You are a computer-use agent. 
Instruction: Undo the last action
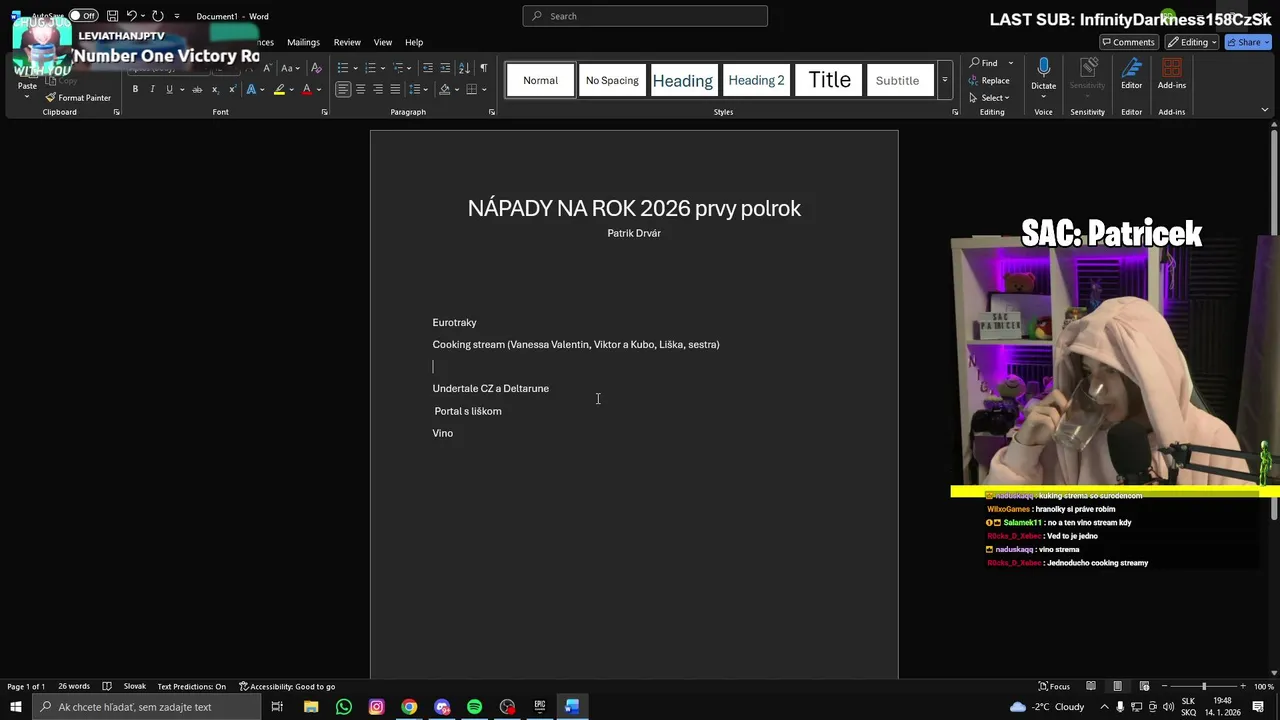click(x=131, y=16)
